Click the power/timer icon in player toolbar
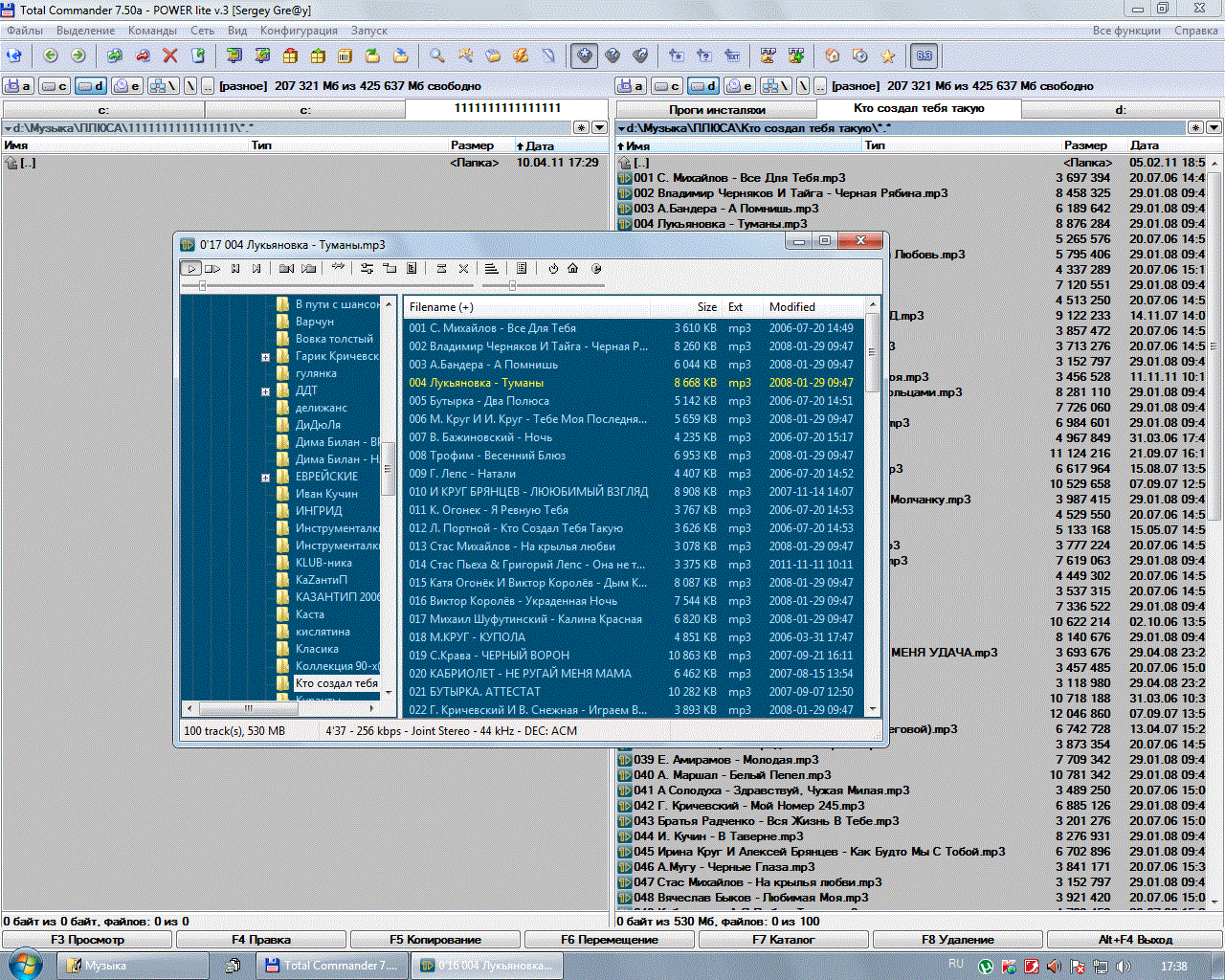Image resolution: width=1225 pixels, height=980 pixels. coord(553,269)
